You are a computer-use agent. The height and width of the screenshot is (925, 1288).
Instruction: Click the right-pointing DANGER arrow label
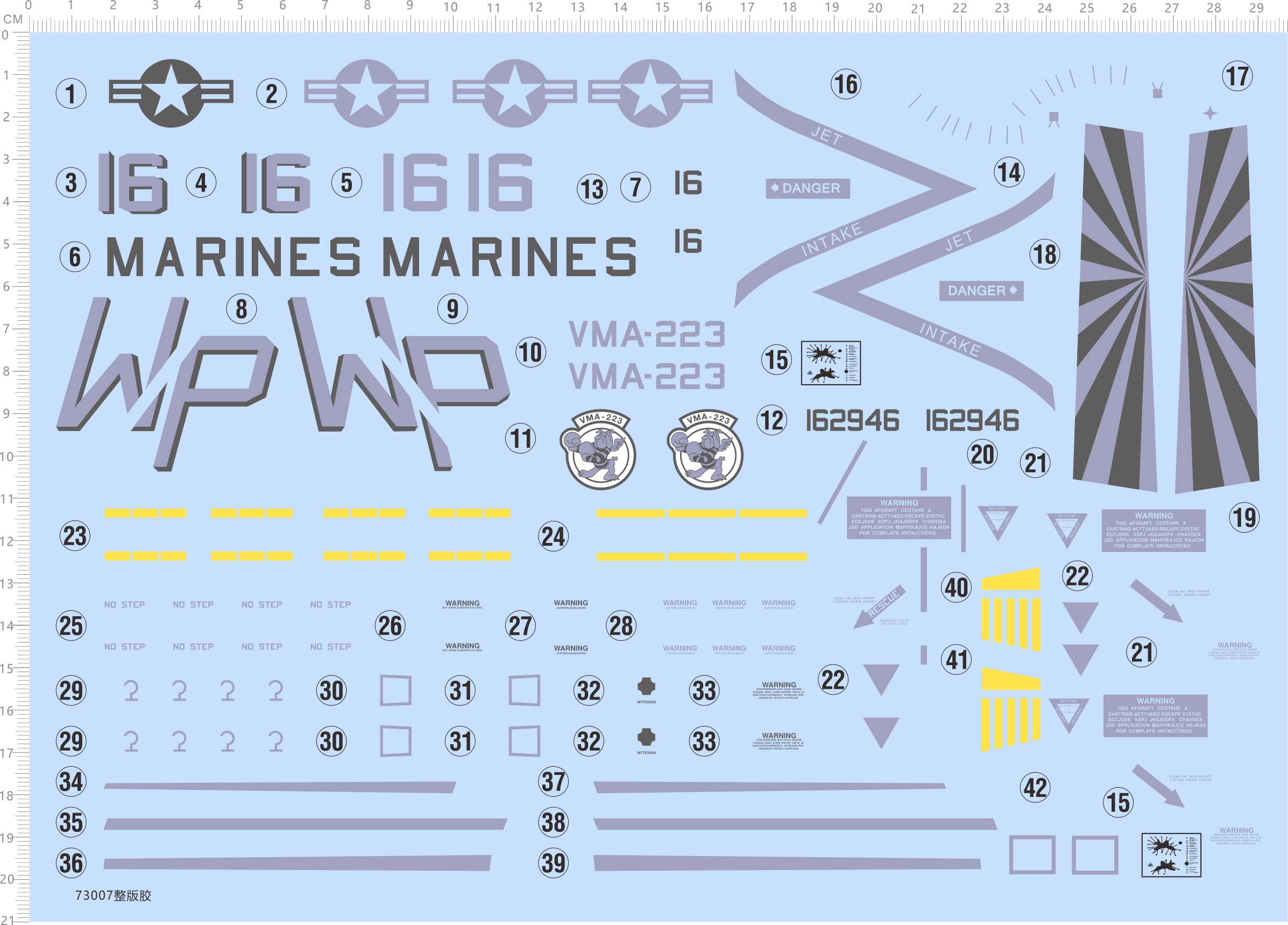pos(981,291)
